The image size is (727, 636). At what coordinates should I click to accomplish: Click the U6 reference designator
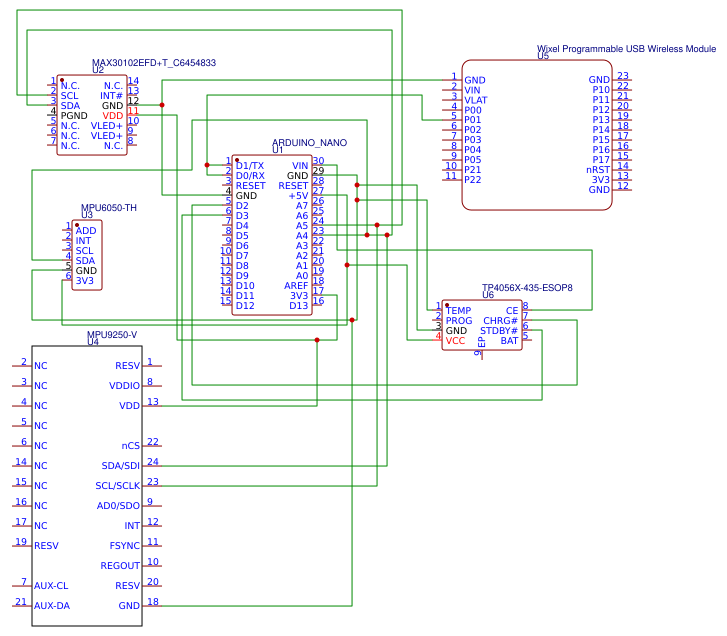coord(488,295)
